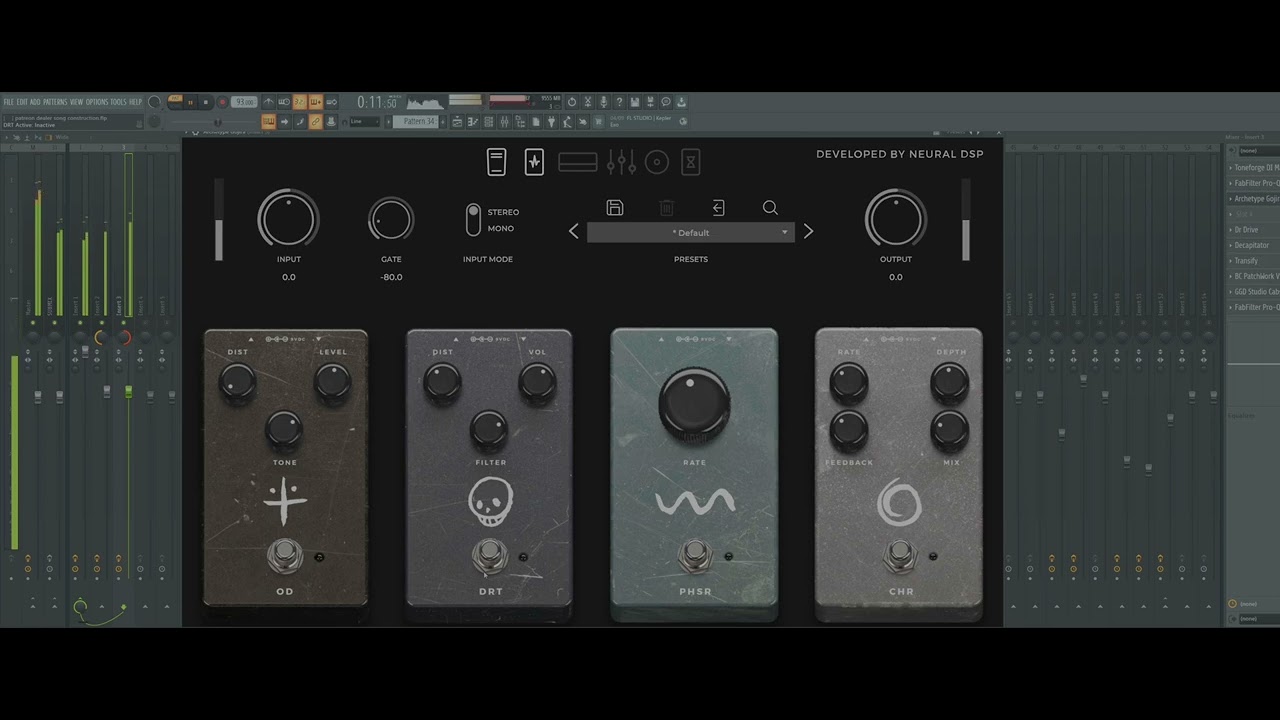The height and width of the screenshot is (720, 1280).
Task: Toggle the PHSR pedal footswitch
Action: pyautogui.click(x=694, y=556)
